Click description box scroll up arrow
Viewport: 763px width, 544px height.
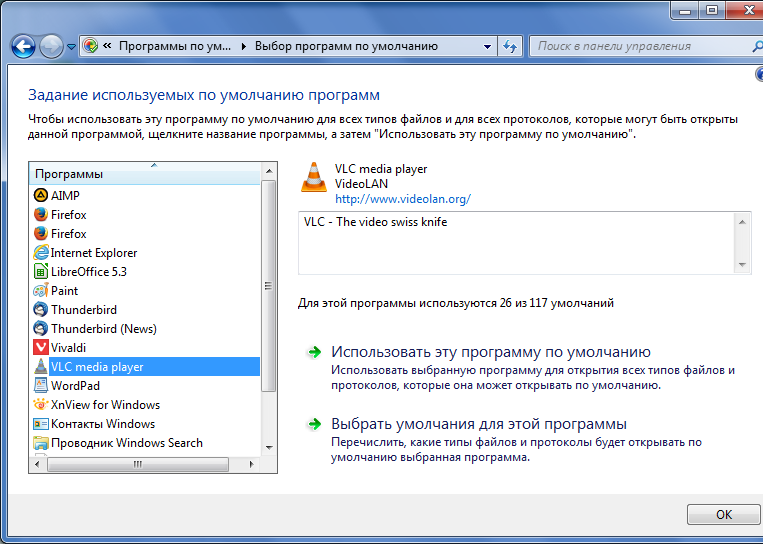pyautogui.click(x=742, y=222)
